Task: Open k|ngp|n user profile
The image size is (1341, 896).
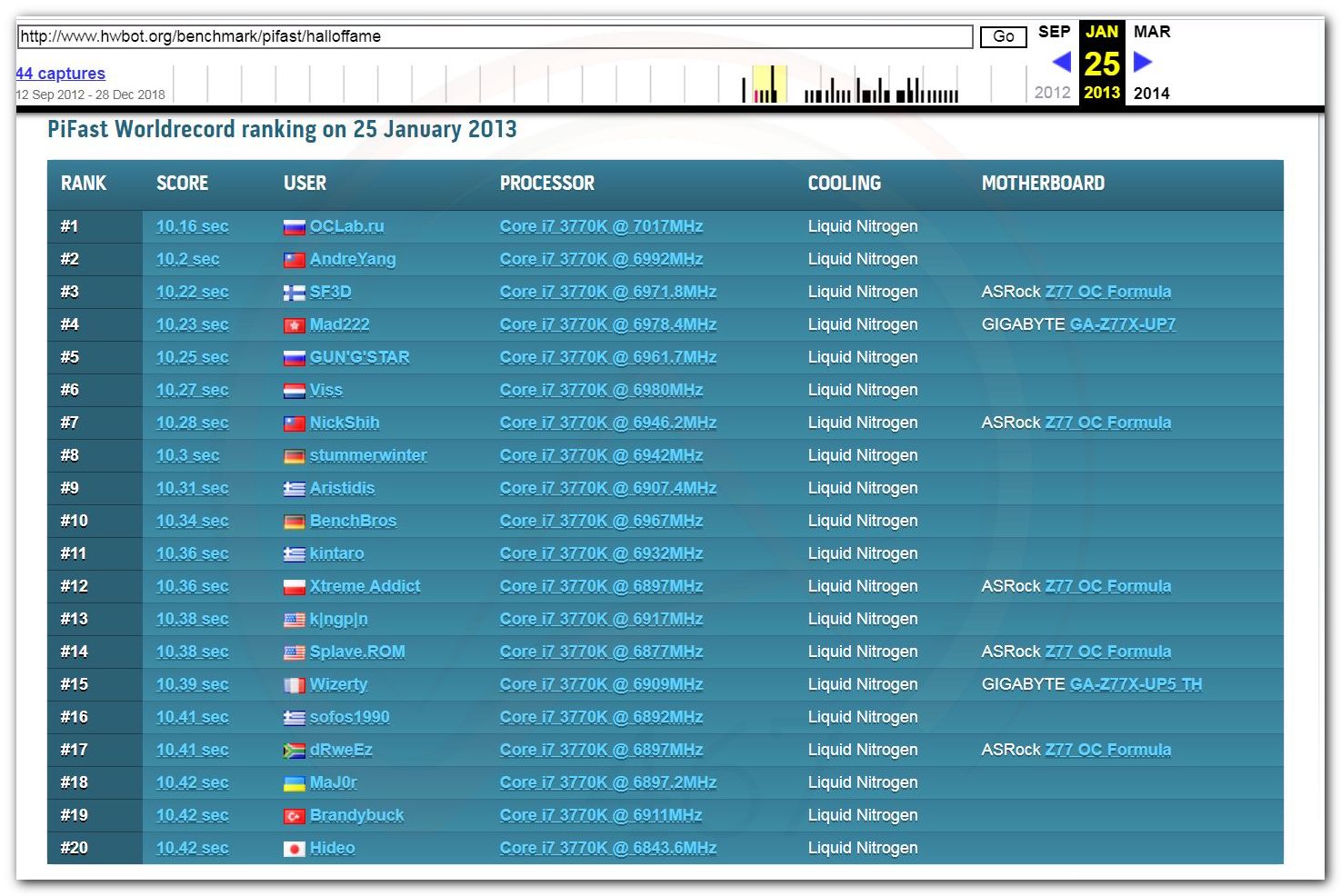Action: pyautogui.click(x=338, y=619)
